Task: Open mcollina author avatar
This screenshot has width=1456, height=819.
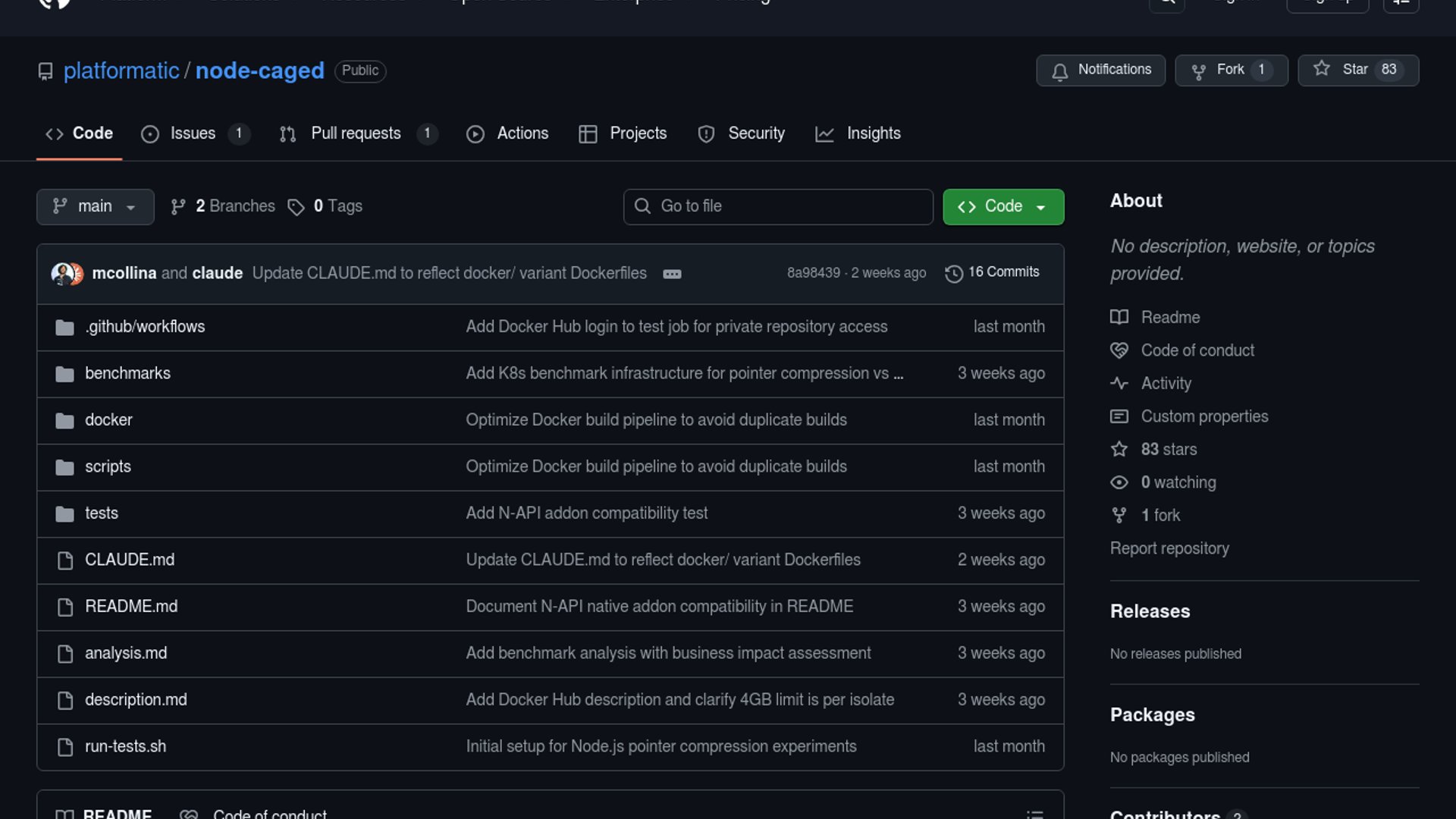Action: pyautogui.click(x=61, y=273)
